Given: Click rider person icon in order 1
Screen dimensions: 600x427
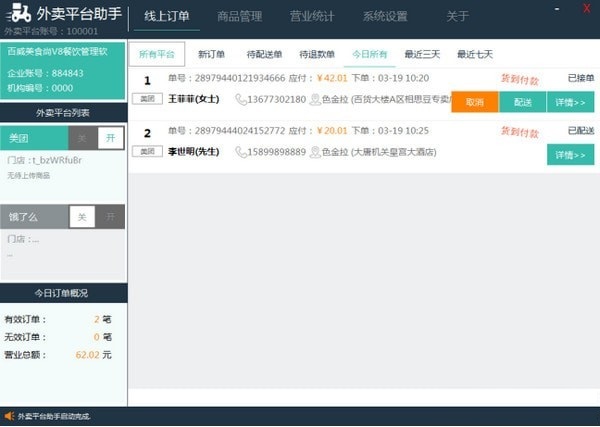Looking at the screenshot, I should 315,100.
